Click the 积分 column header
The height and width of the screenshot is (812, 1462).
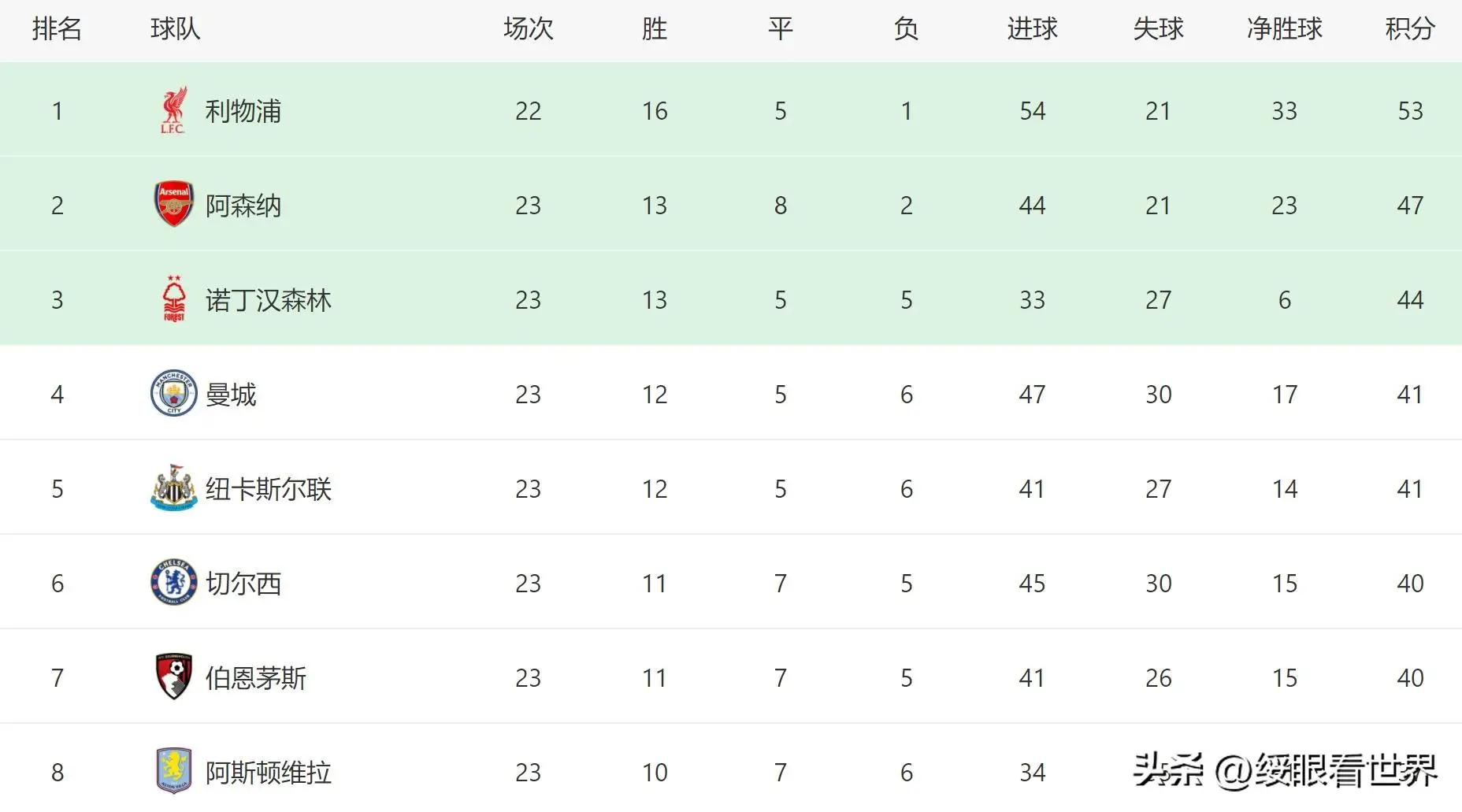1410,29
